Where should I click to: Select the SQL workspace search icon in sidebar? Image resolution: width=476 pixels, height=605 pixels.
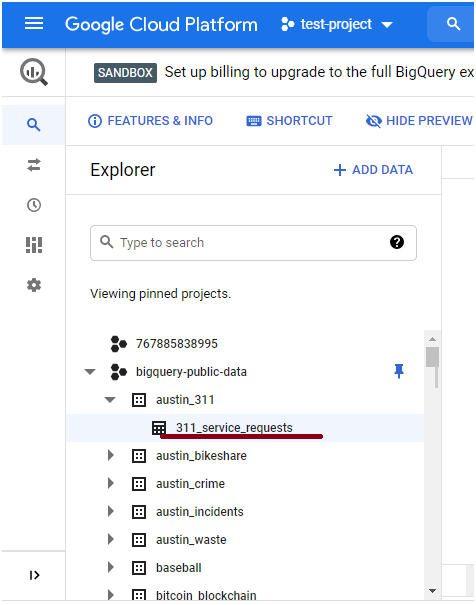coord(34,125)
